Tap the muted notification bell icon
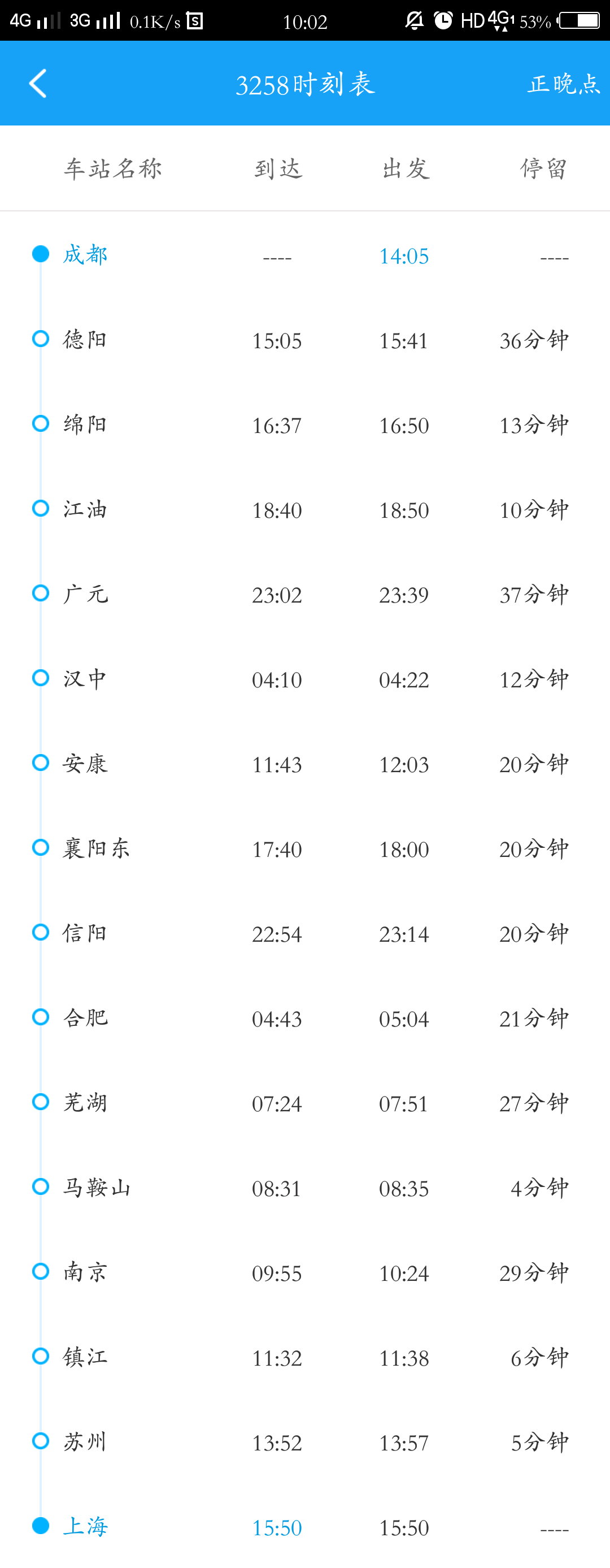The image size is (610, 1568). 415,21
